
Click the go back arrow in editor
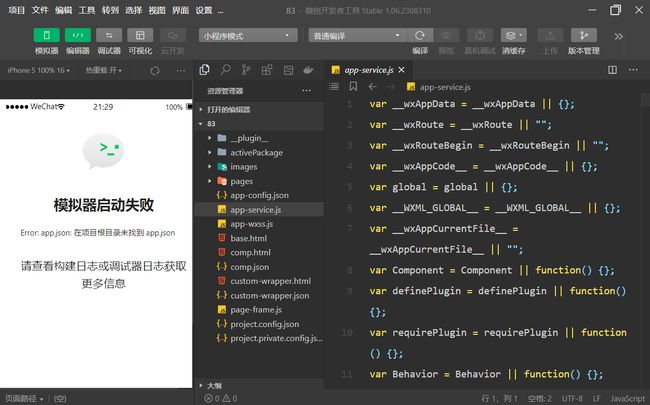(372, 86)
